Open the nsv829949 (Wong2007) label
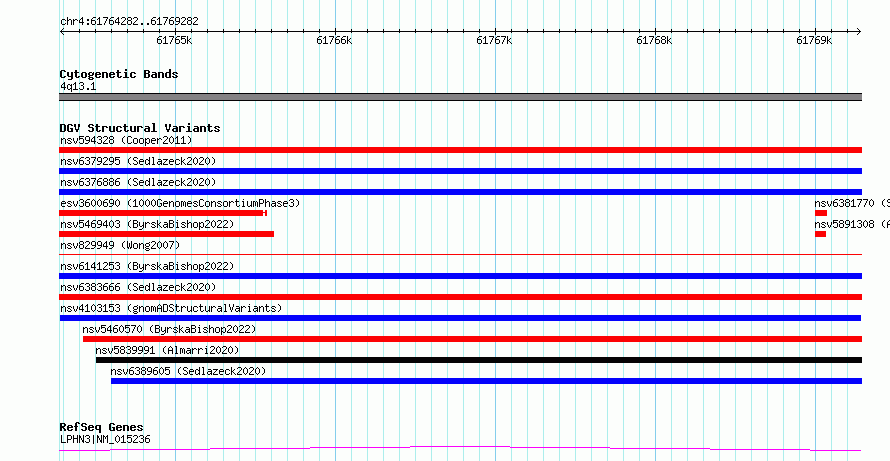Image resolution: width=890 pixels, height=461 pixels. coord(120,245)
